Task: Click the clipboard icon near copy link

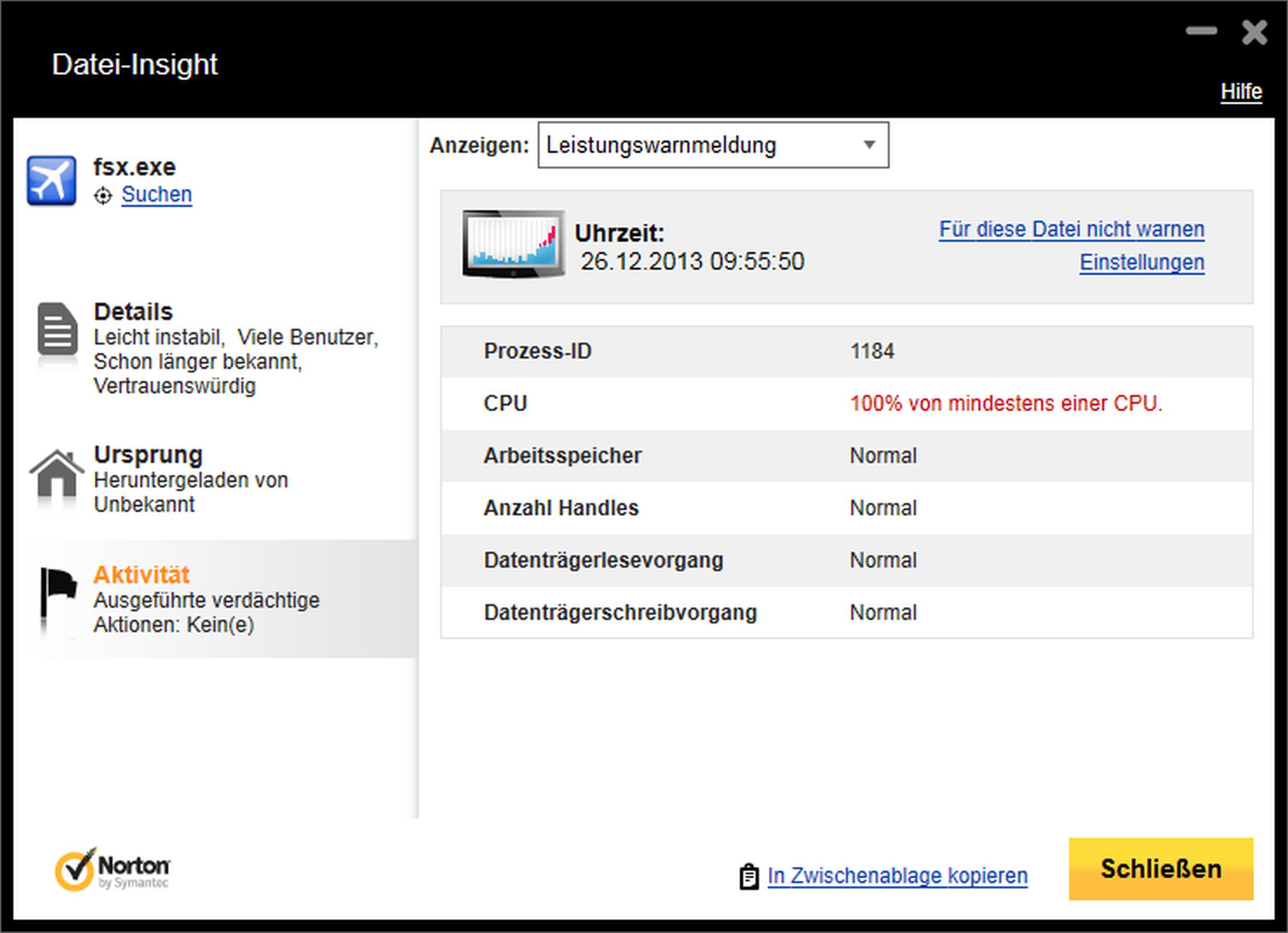Action: click(x=748, y=876)
